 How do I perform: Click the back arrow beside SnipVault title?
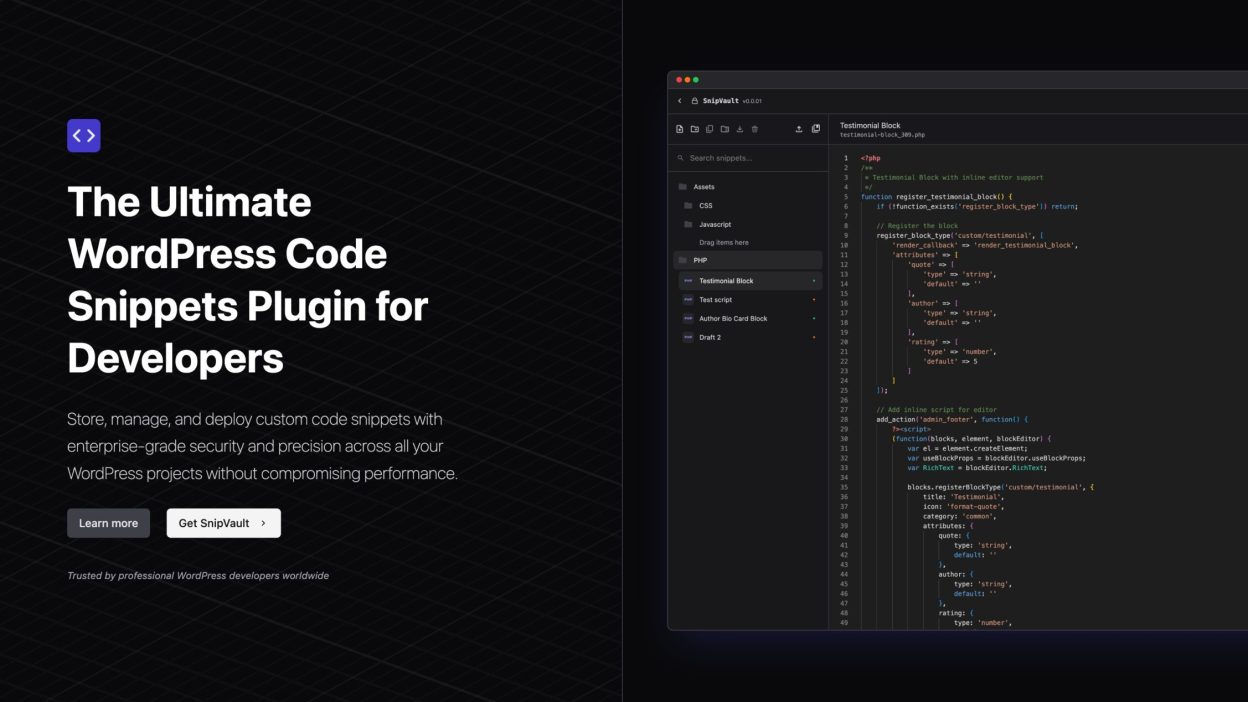point(680,101)
